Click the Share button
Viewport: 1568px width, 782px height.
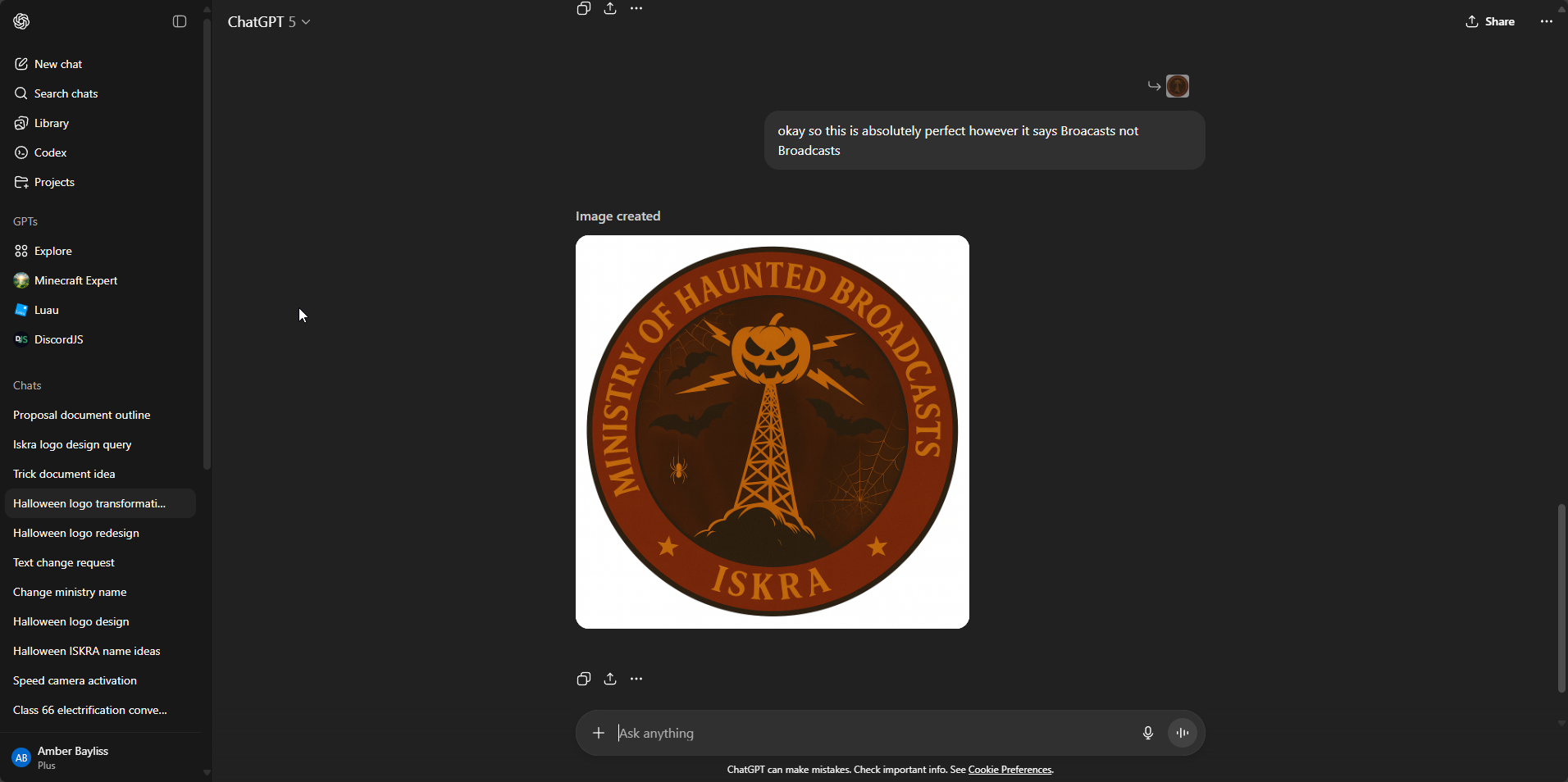[x=1490, y=21]
